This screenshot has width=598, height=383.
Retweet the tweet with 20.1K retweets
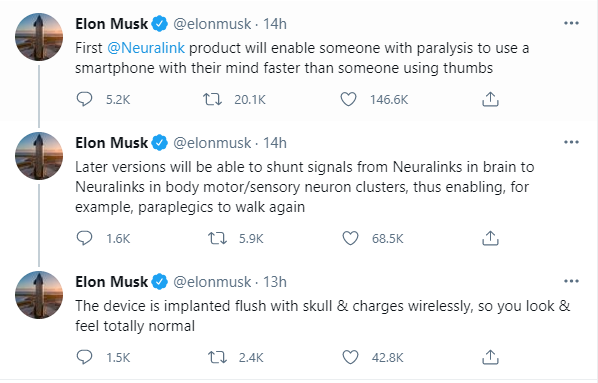(x=212, y=100)
